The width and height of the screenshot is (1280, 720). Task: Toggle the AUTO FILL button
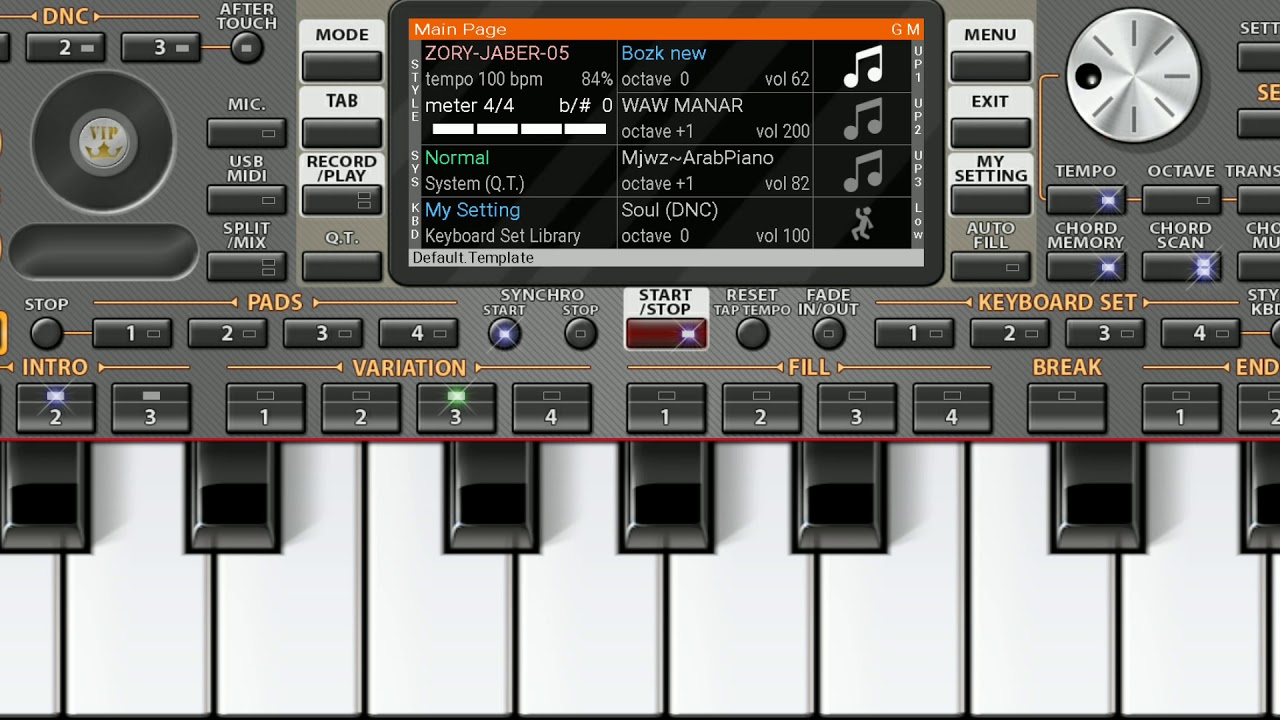coord(990,266)
